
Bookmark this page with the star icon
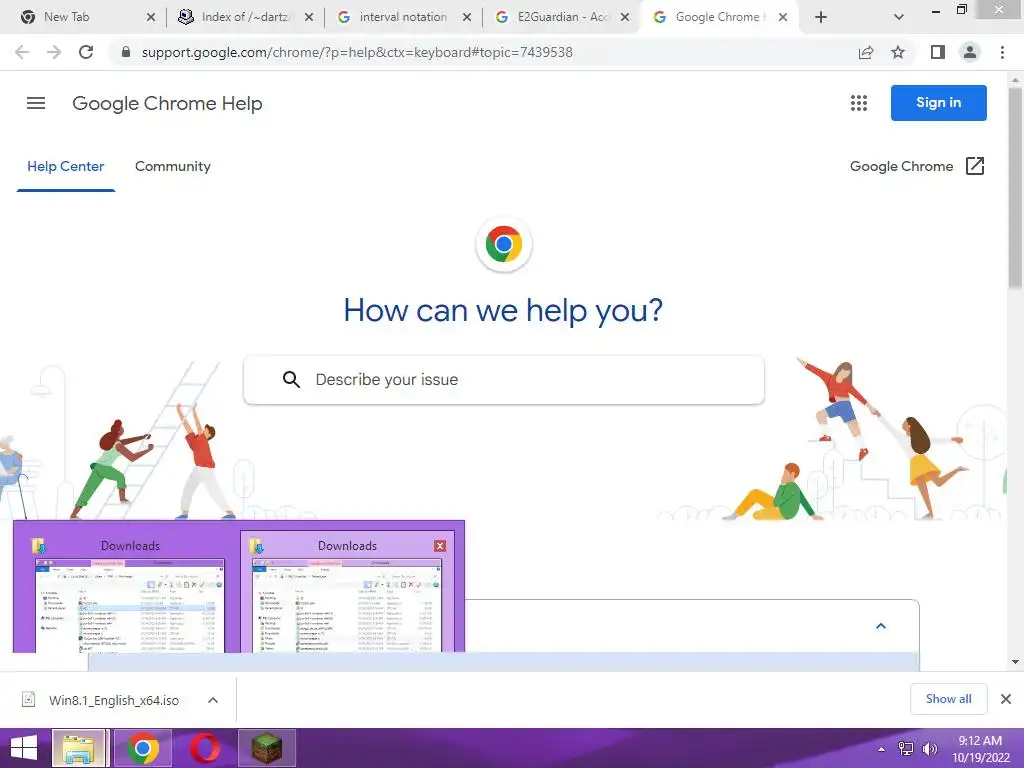tap(898, 52)
